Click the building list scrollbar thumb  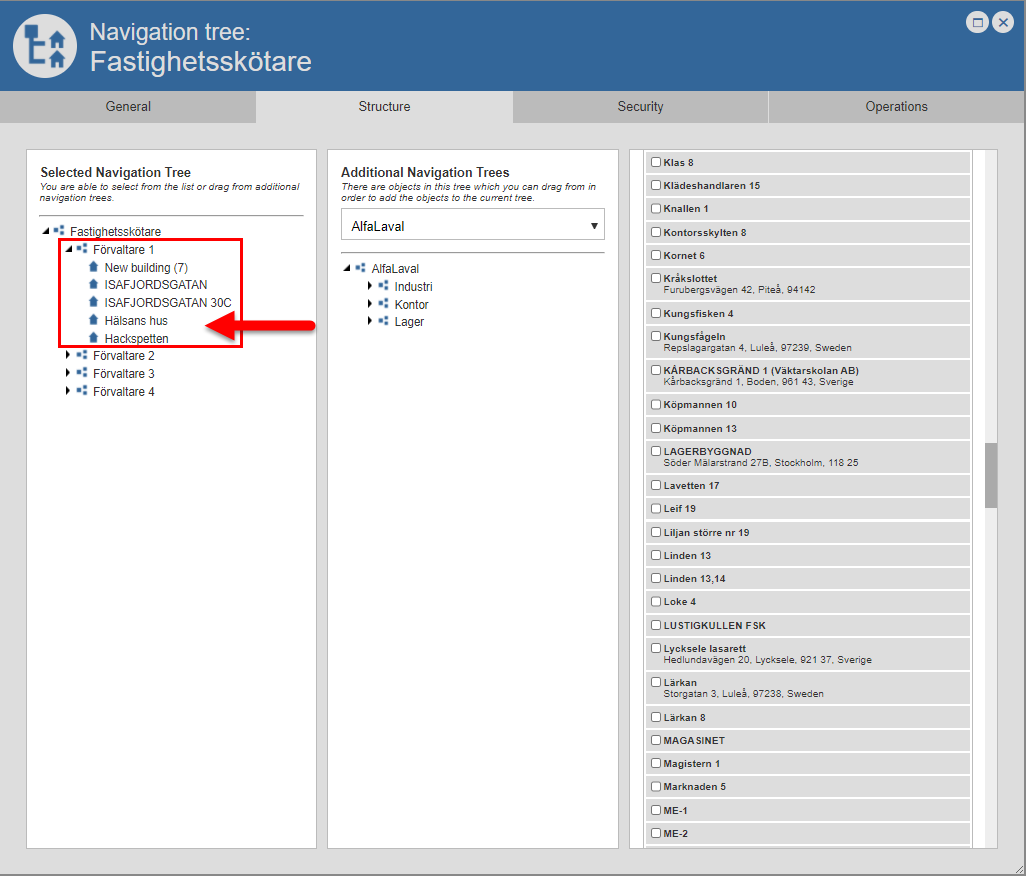point(991,475)
